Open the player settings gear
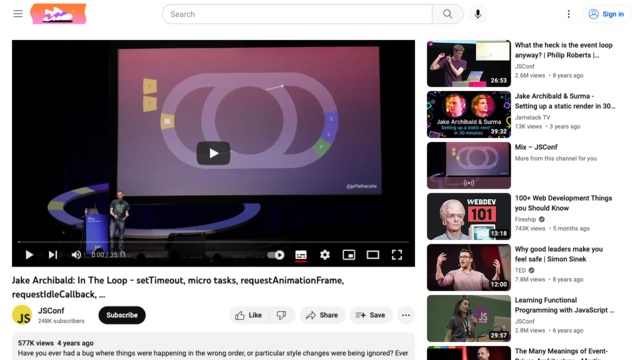 [325, 255]
